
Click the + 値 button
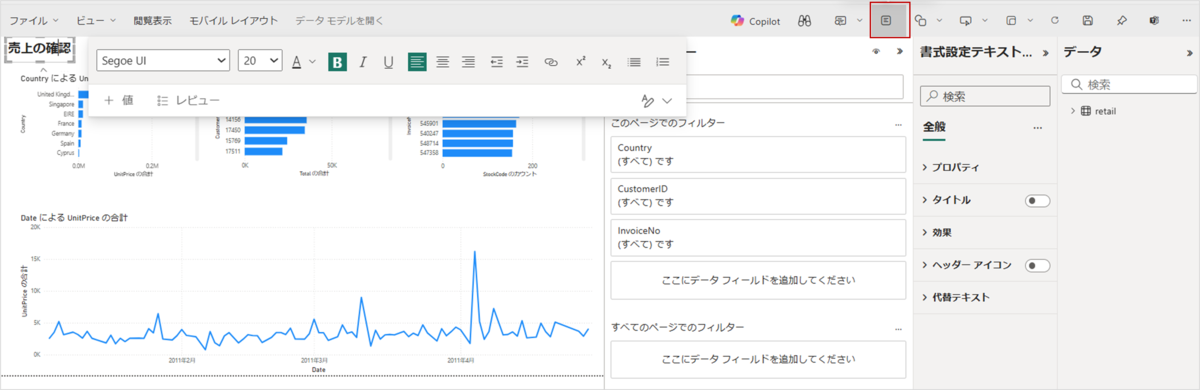tap(118, 101)
